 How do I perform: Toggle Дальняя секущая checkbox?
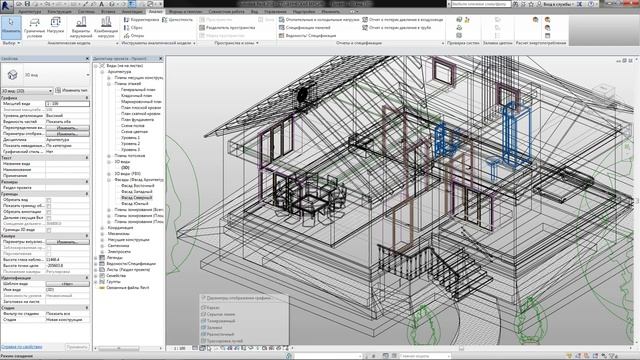[x=49, y=218]
